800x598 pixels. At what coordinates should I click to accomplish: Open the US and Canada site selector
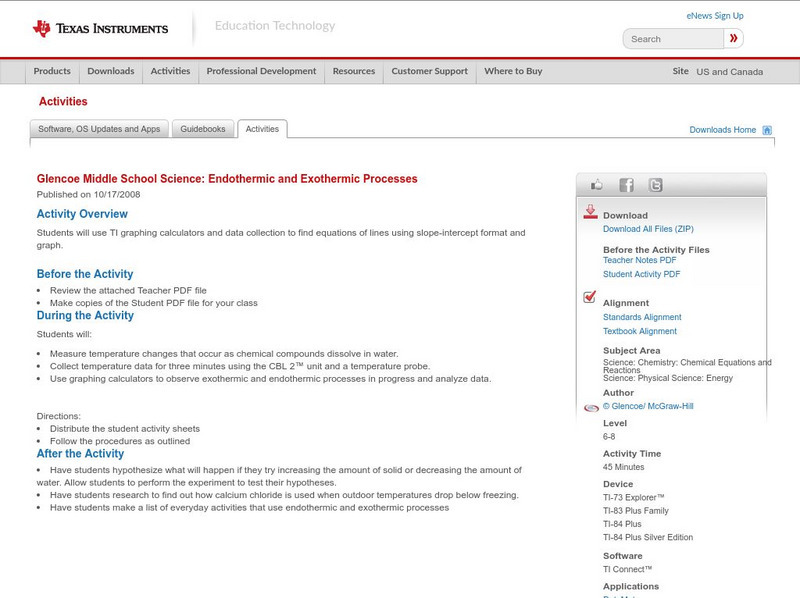pyautogui.click(x=730, y=72)
